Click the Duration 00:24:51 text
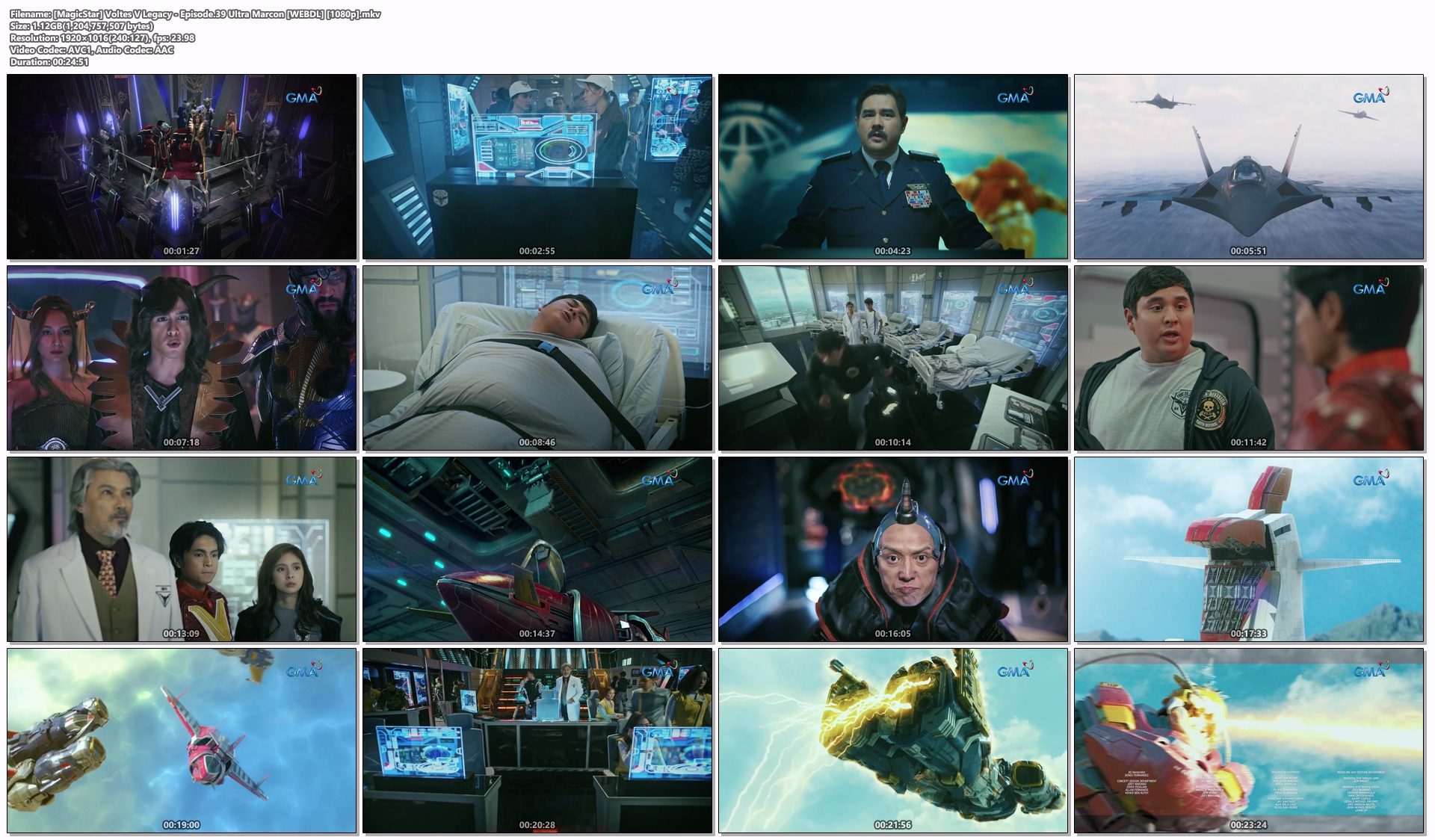This screenshot has width=1435, height=840. [x=49, y=62]
